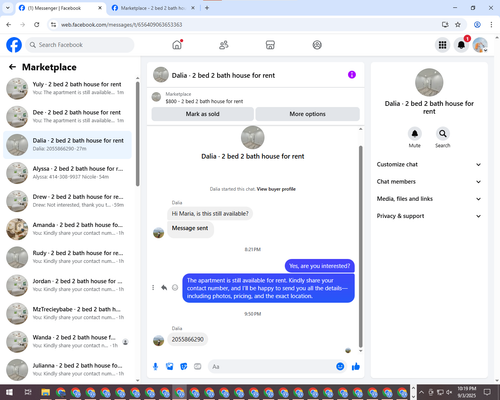Open the purple conversation information icon
500x400 pixels.
point(352,75)
